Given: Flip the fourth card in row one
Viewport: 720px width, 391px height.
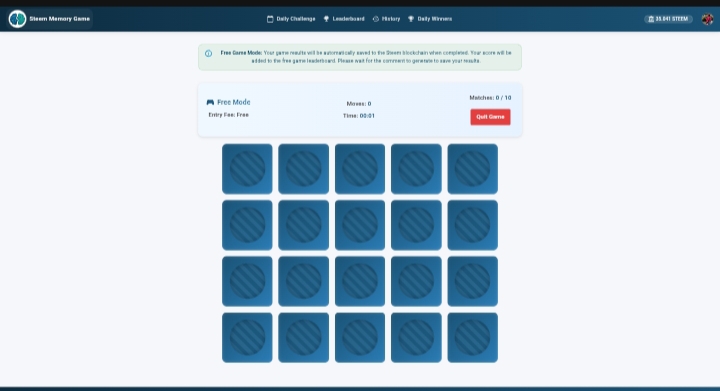Looking at the screenshot, I should pyautogui.click(x=416, y=169).
